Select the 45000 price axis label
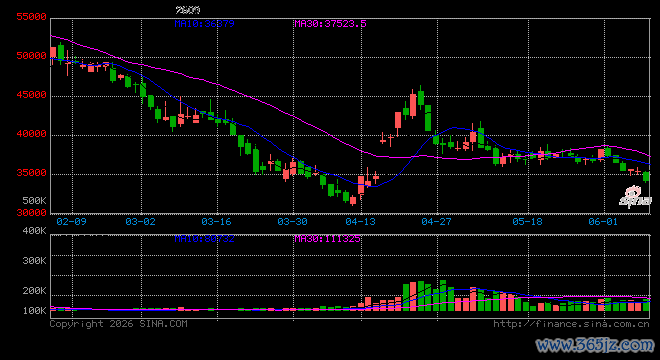Viewport: 660px width, 360px height. pos(31,95)
